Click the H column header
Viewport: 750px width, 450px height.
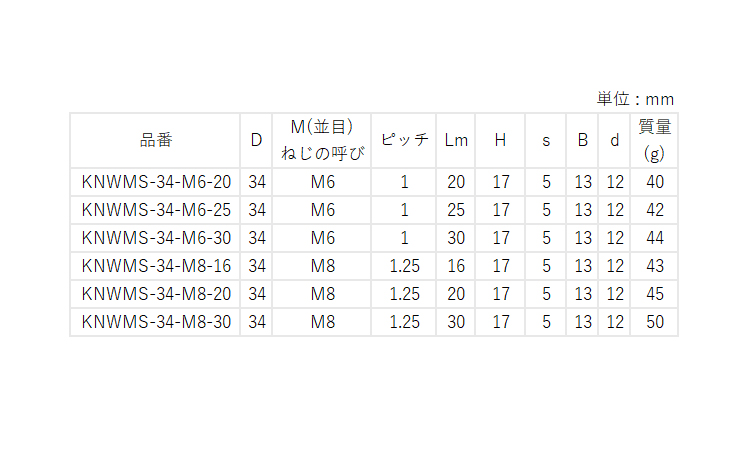(501, 140)
